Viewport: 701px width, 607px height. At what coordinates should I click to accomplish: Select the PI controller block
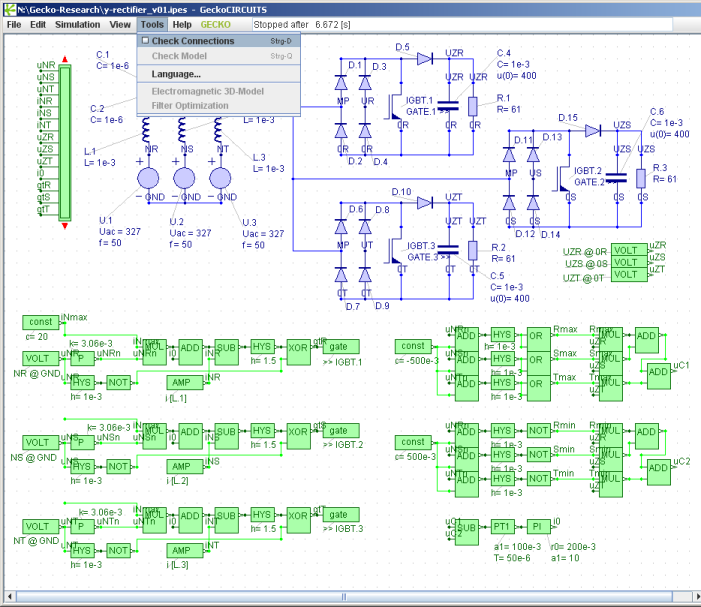(x=538, y=526)
